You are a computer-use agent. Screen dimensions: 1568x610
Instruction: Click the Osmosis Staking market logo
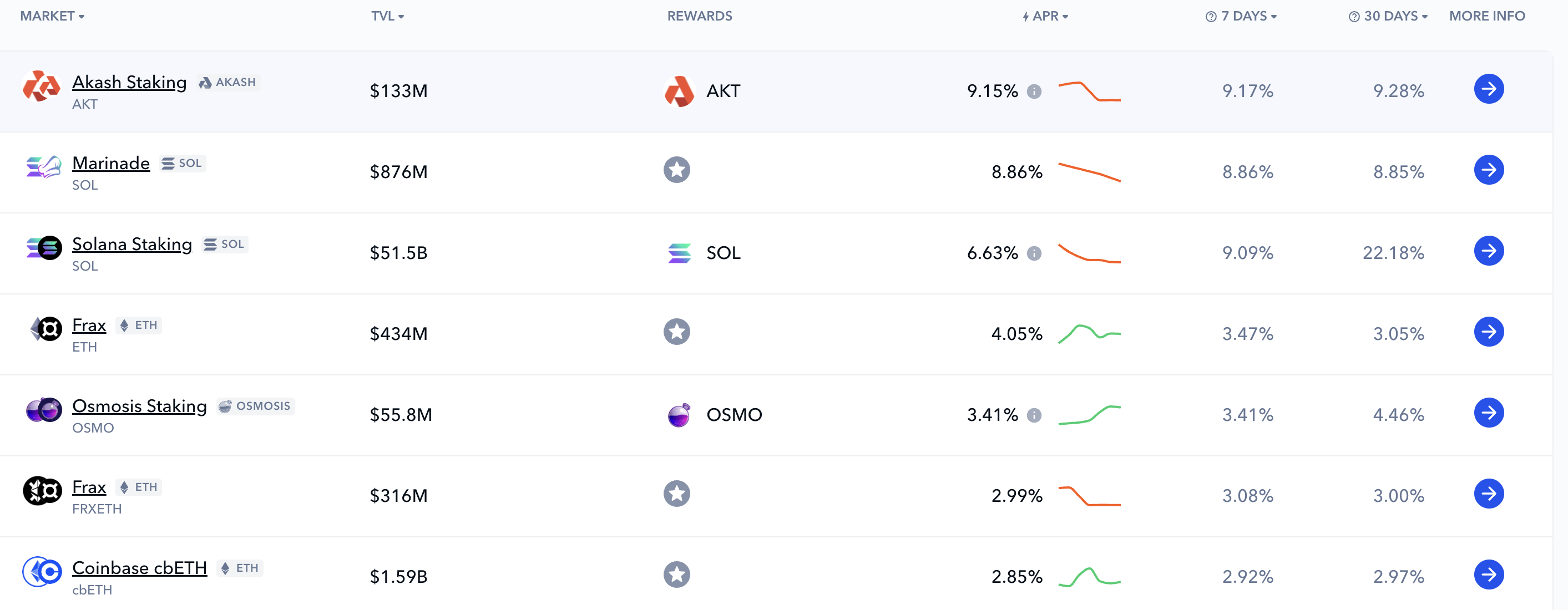click(43, 410)
